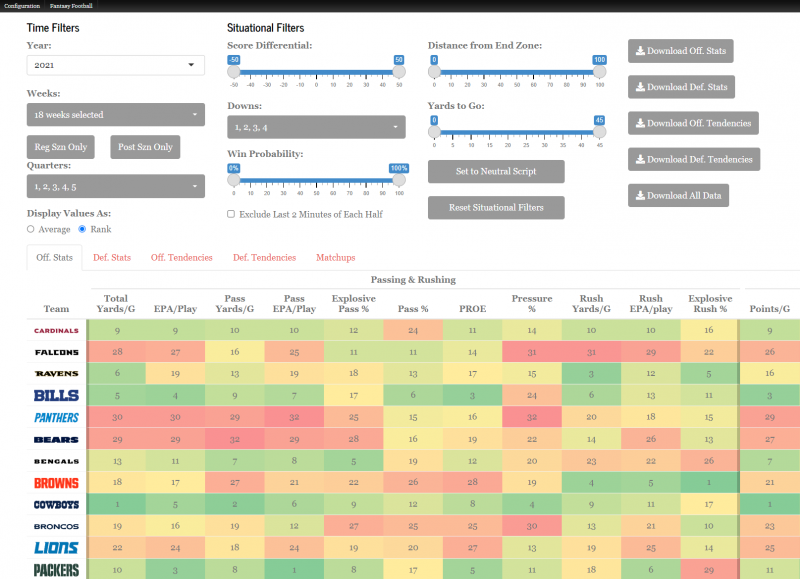Click the Score Differential slider's -50 handle

point(234,72)
